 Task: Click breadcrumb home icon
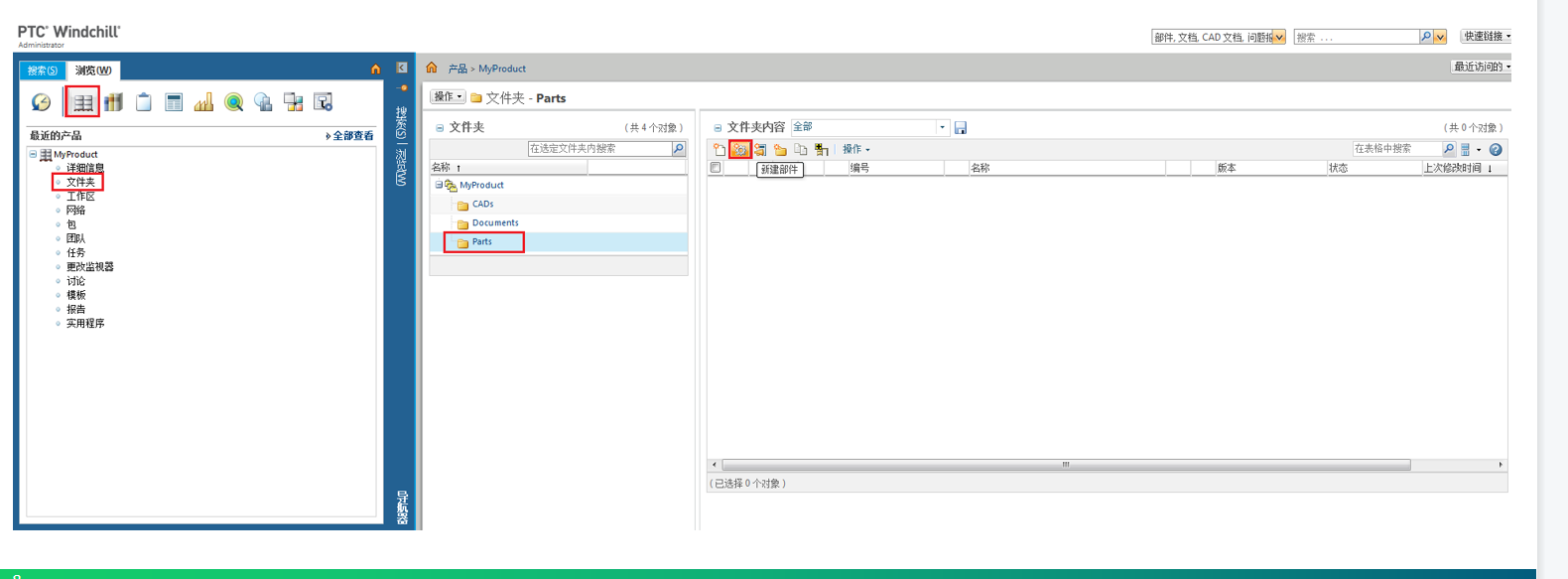pos(432,68)
